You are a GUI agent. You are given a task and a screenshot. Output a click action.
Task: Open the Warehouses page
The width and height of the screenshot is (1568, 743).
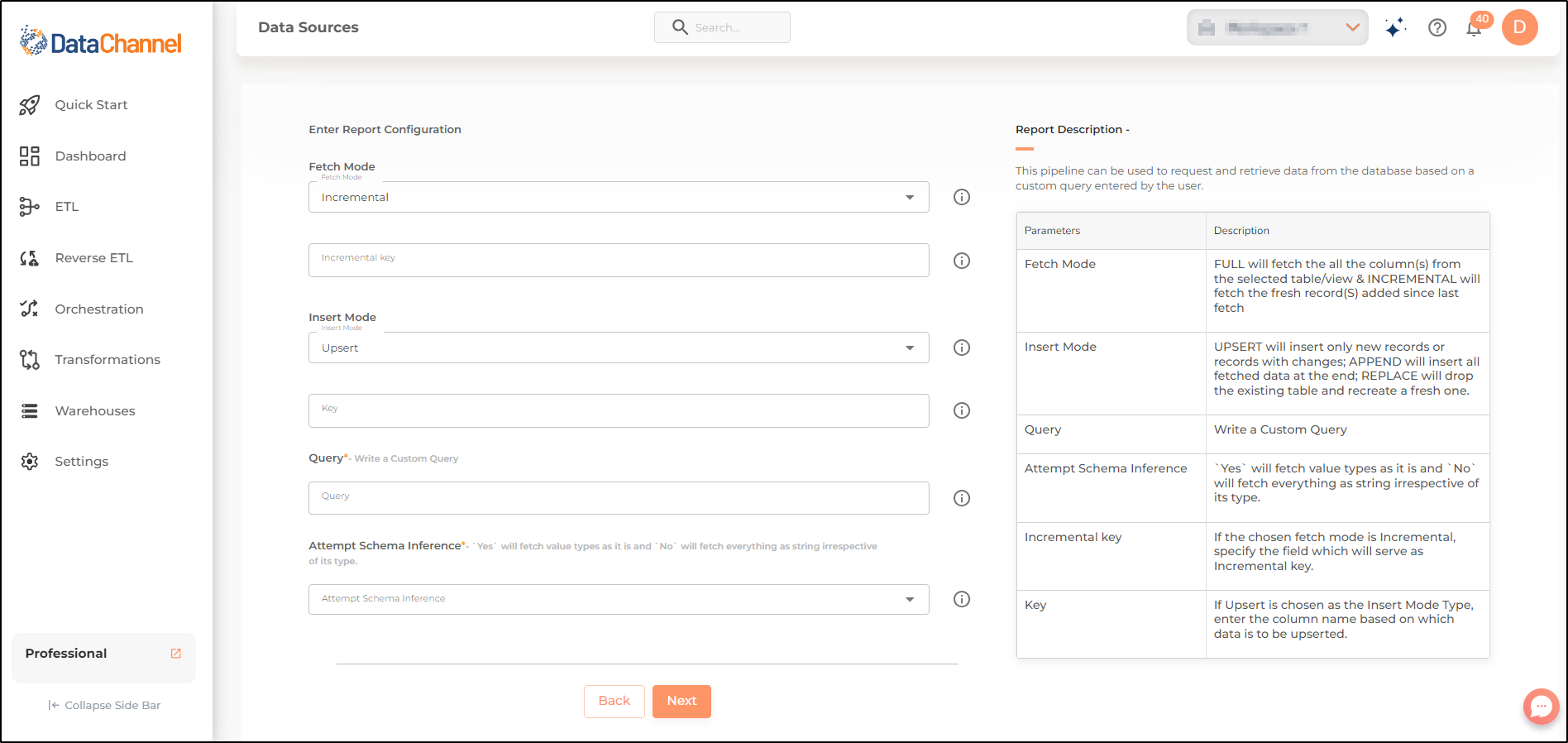[x=95, y=411]
